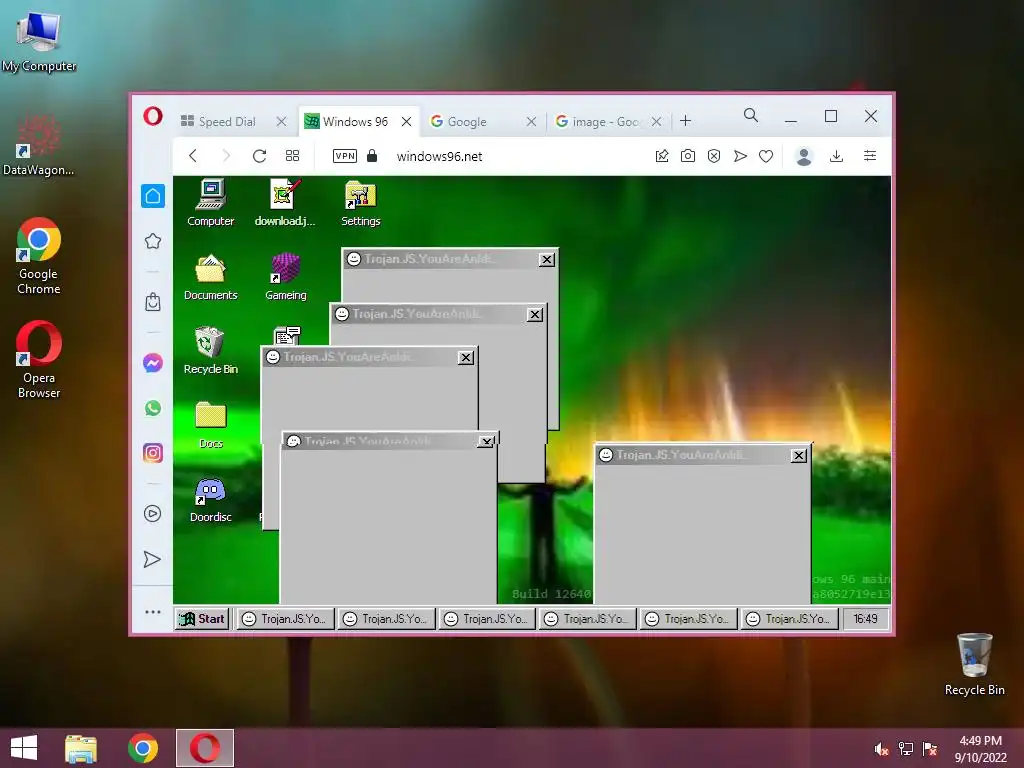This screenshot has height=768, width=1024.
Task: Select the Windows 96 Recycle Bin icon
Action: pyautogui.click(x=210, y=351)
